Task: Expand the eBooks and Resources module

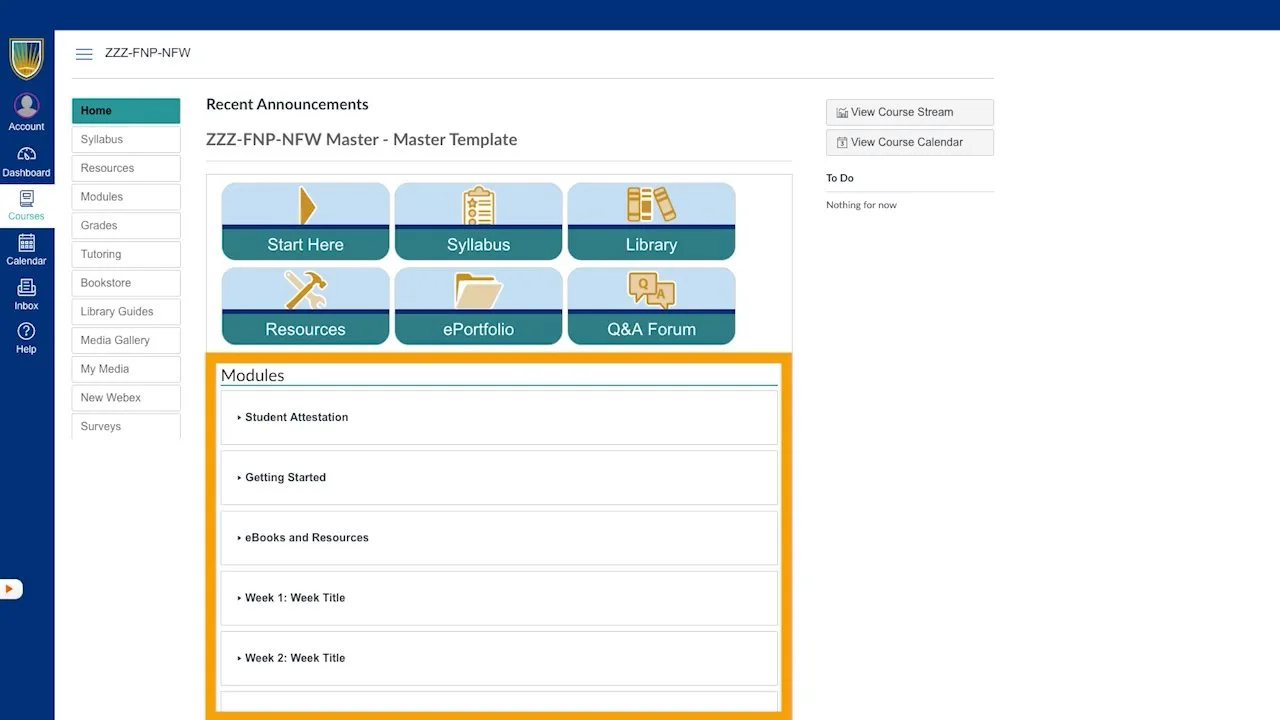Action: pyautogui.click(x=499, y=537)
